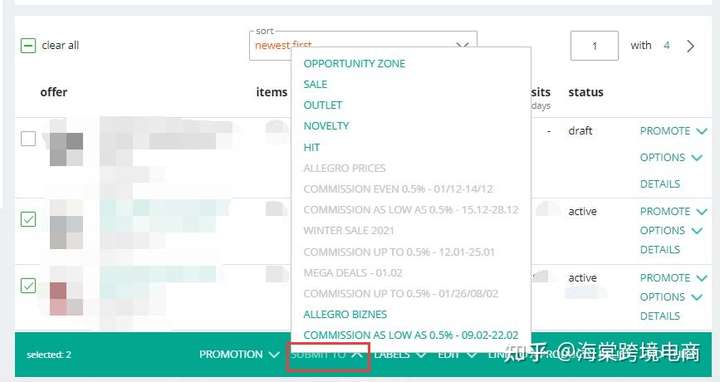Select NOVELTY menu entry
Image resolution: width=720 pixels, height=382 pixels.
pyautogui.click(x=326, y=126)
